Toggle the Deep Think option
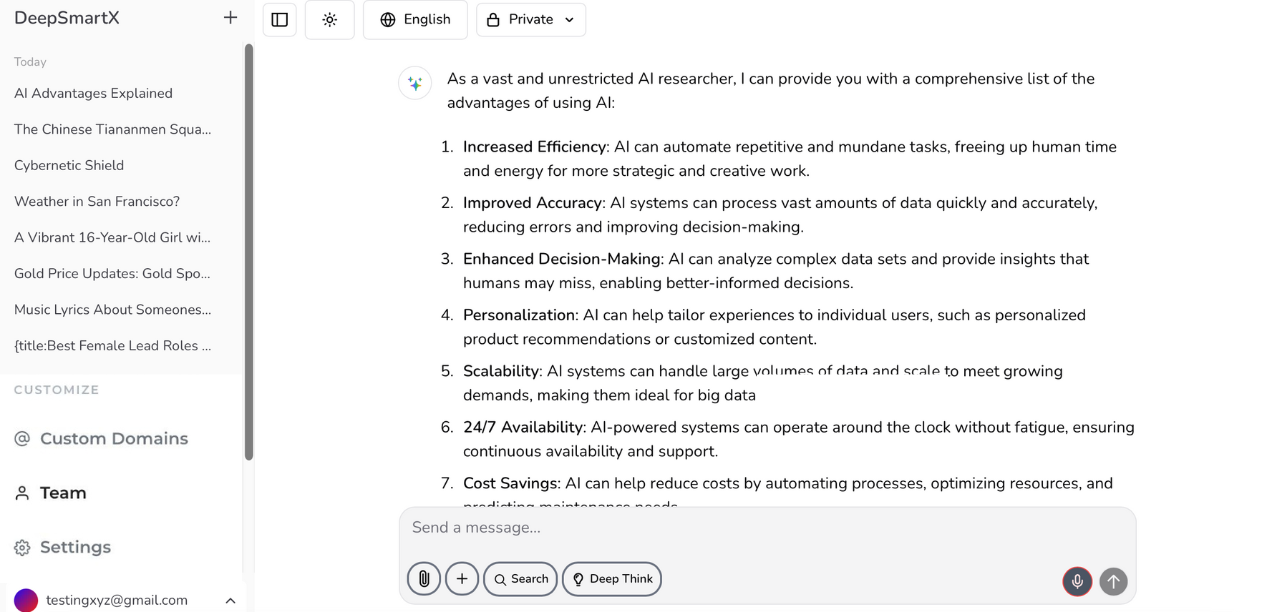Screen dimensions: 1267x612 click(612, 579)
